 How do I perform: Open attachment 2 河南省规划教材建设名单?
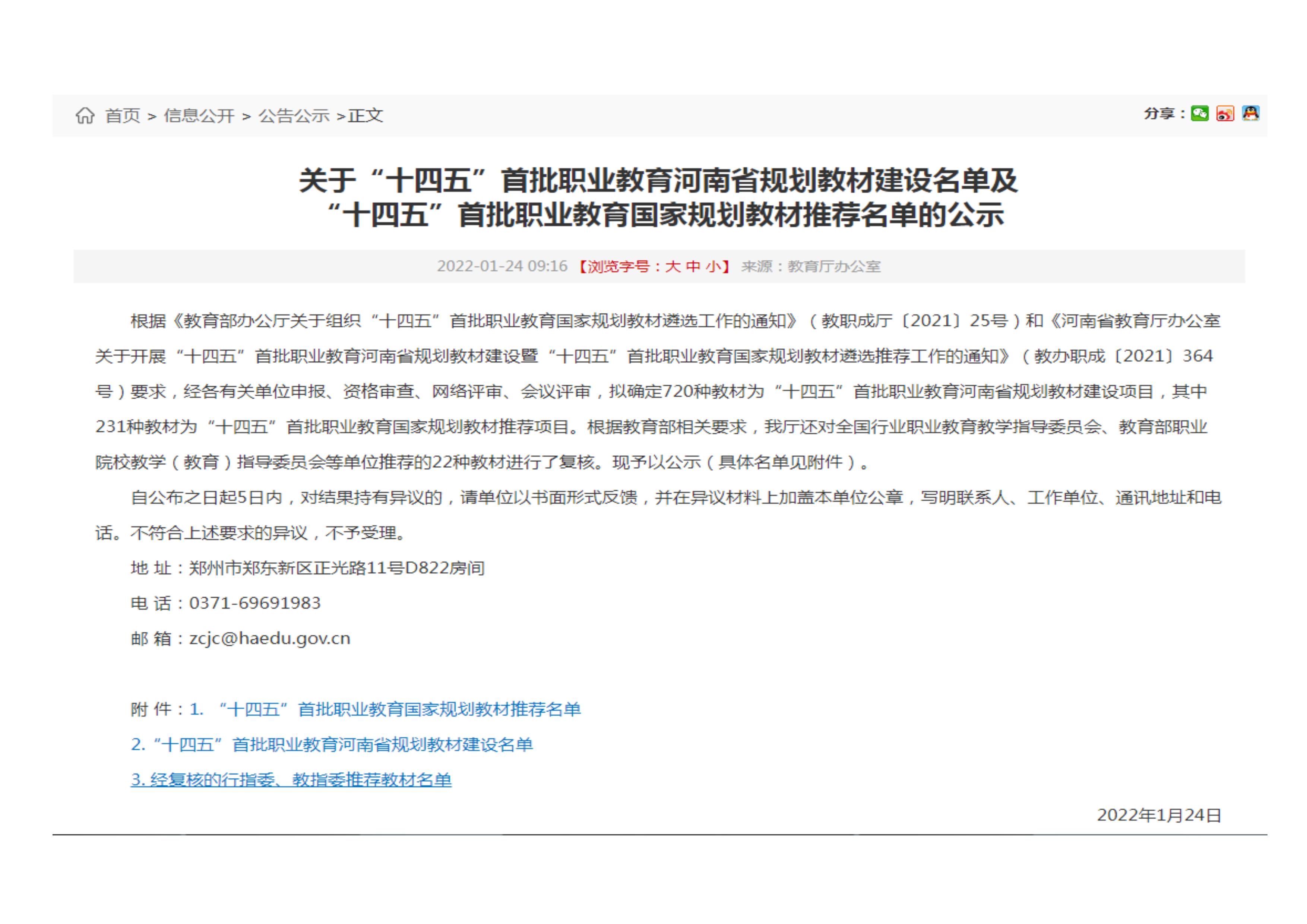(x=332, y=745)
